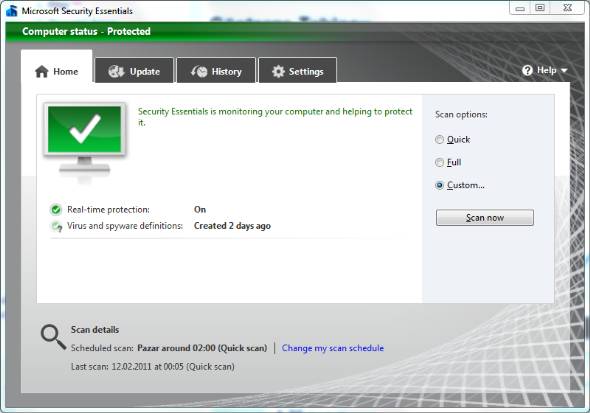Select the Custom scan radio button
Image resolution: width=590 pixels, height=413 pixels.
[x=439, y=185]
